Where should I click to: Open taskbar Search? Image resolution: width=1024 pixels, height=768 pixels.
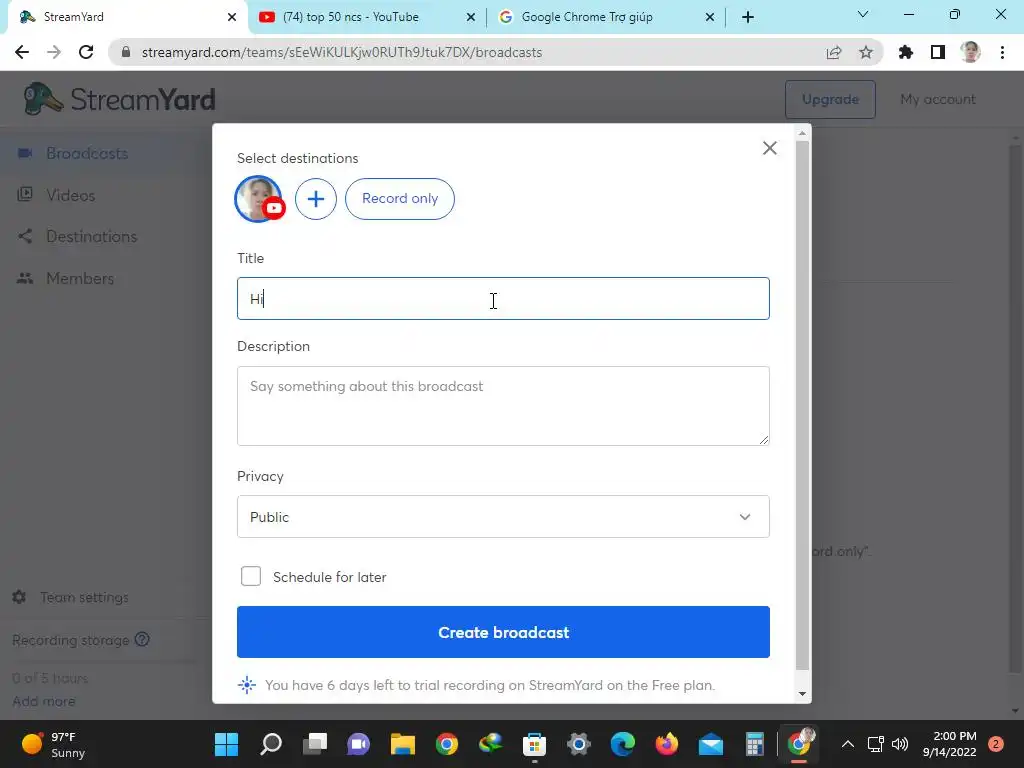271,744
